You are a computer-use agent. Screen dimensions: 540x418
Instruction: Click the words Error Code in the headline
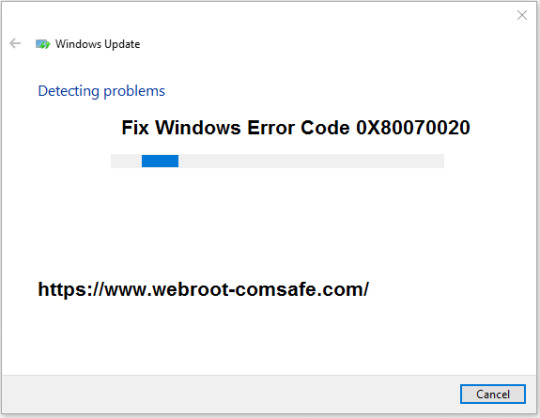tap(299, 128)
